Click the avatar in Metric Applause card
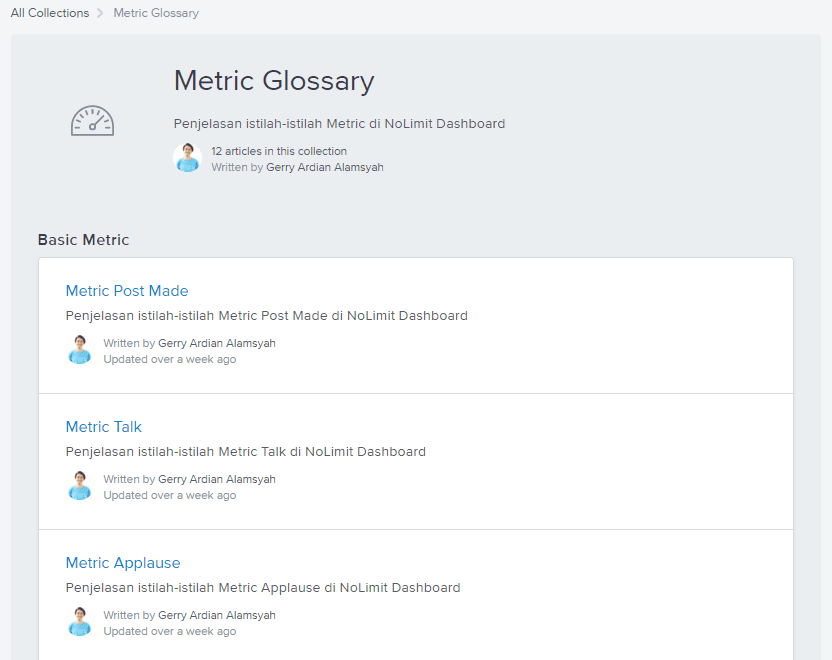Image resolution: width=832 pixels, height=660 pixels. (x=80, y=621)
